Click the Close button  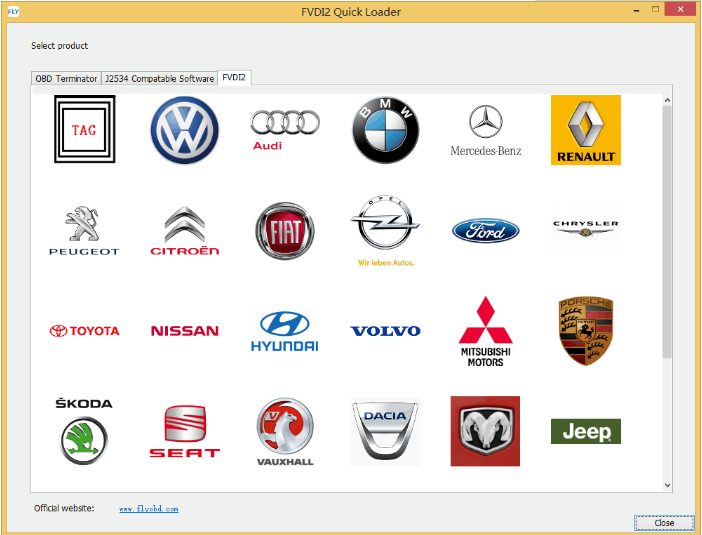point(664,523)
